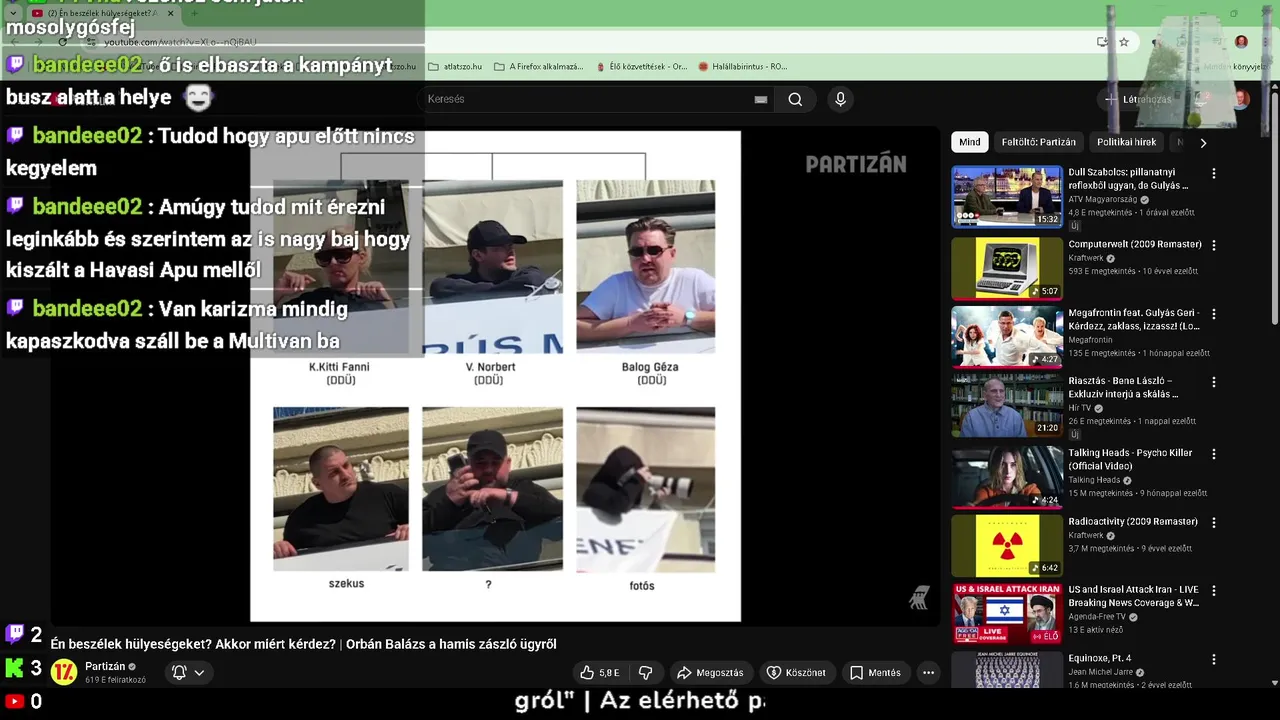Viewport: 1280px width, 720px height.
Task: Select the Politikai hírek chip
Action: (x=1126, y=142)
